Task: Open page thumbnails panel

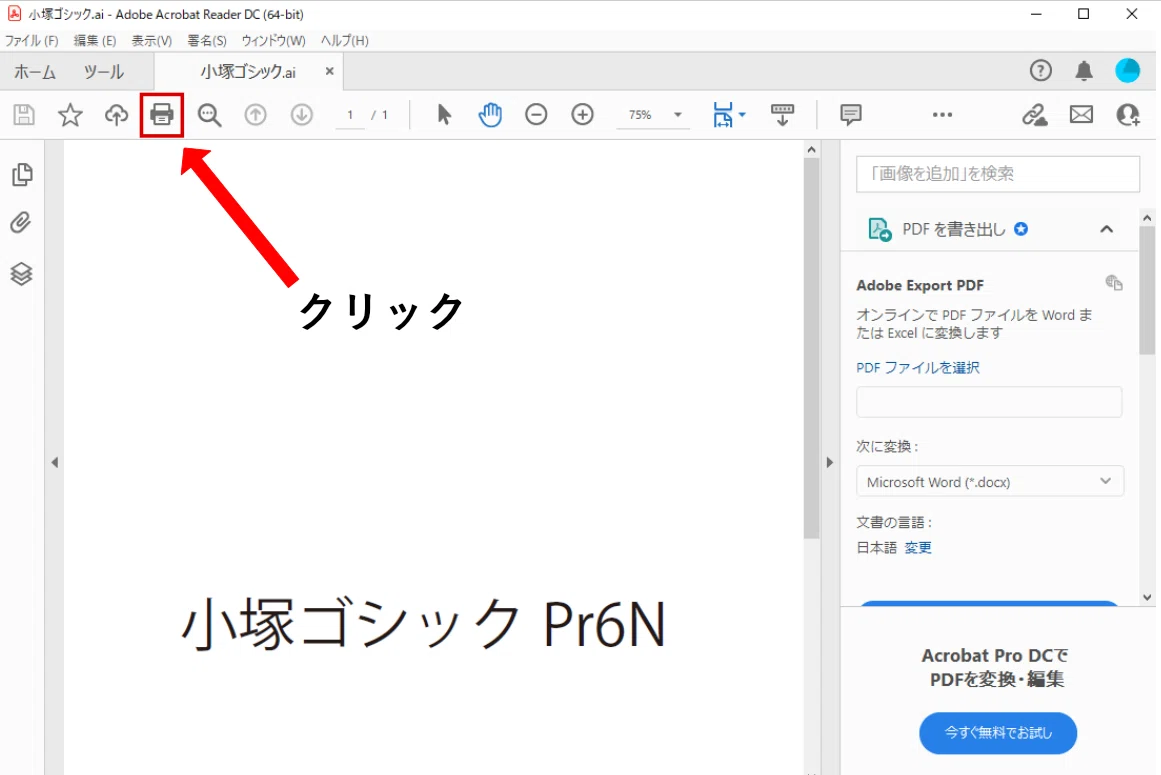Action: 22,175
